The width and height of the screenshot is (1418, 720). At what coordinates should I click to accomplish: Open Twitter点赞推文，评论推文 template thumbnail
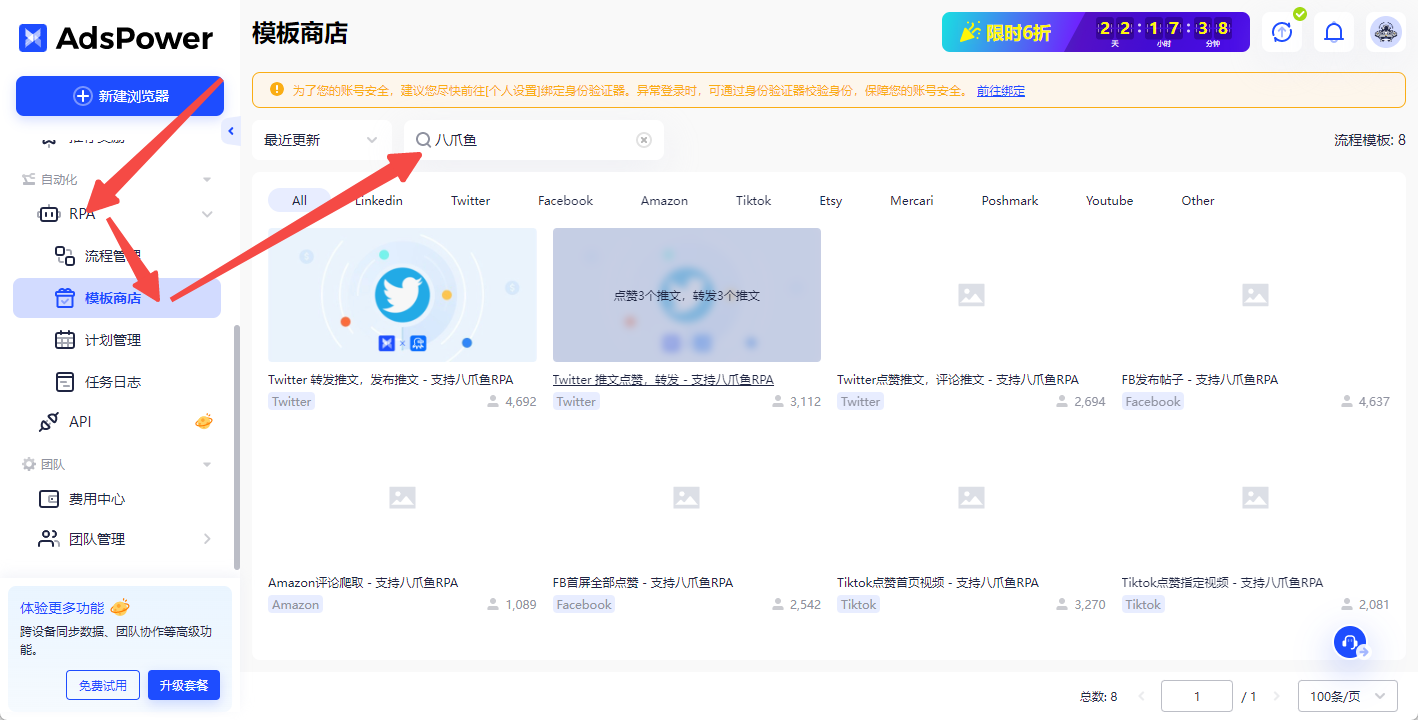(x=971, y=295)
